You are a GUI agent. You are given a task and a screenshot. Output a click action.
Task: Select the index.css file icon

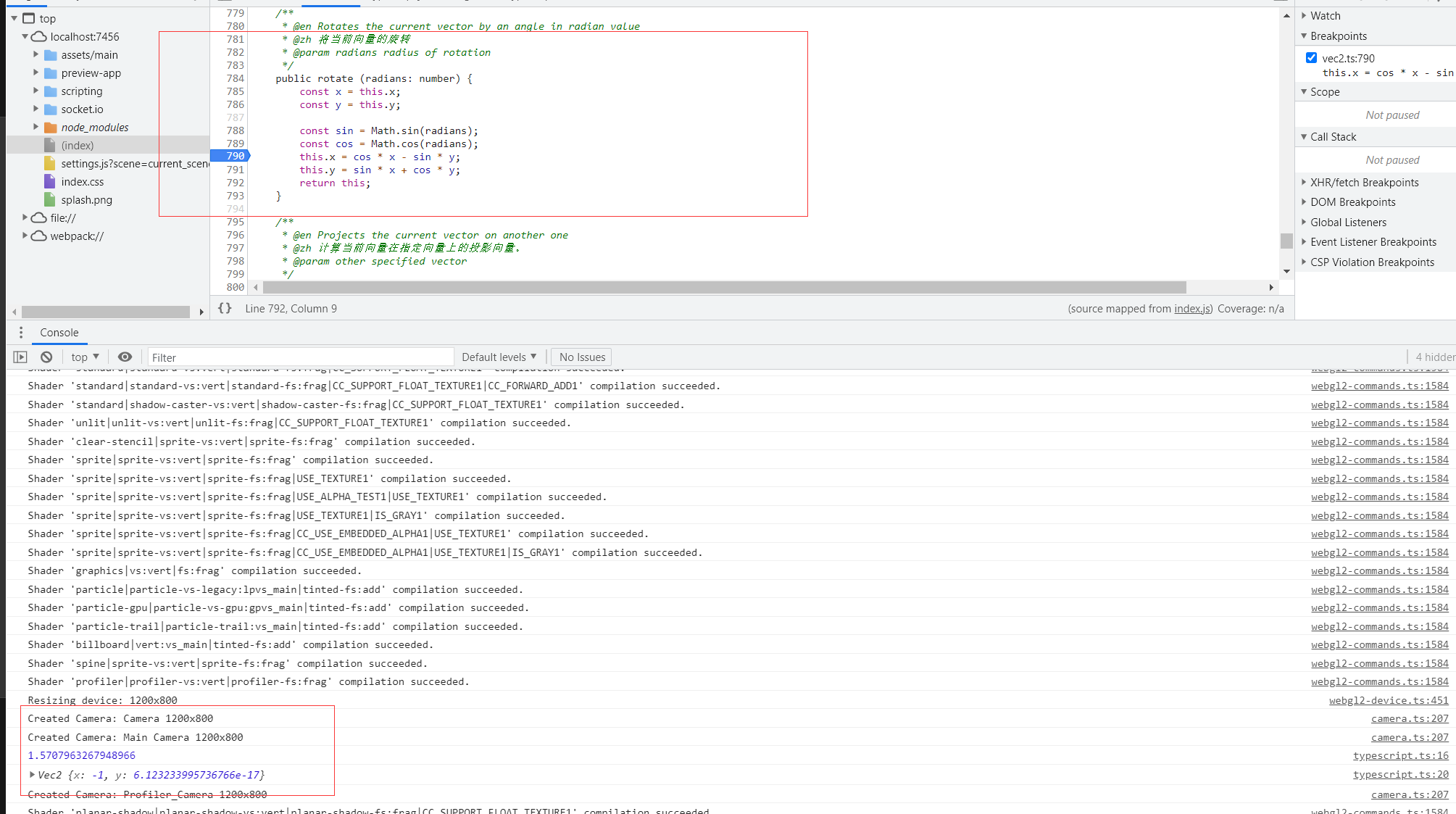point(49,182)
